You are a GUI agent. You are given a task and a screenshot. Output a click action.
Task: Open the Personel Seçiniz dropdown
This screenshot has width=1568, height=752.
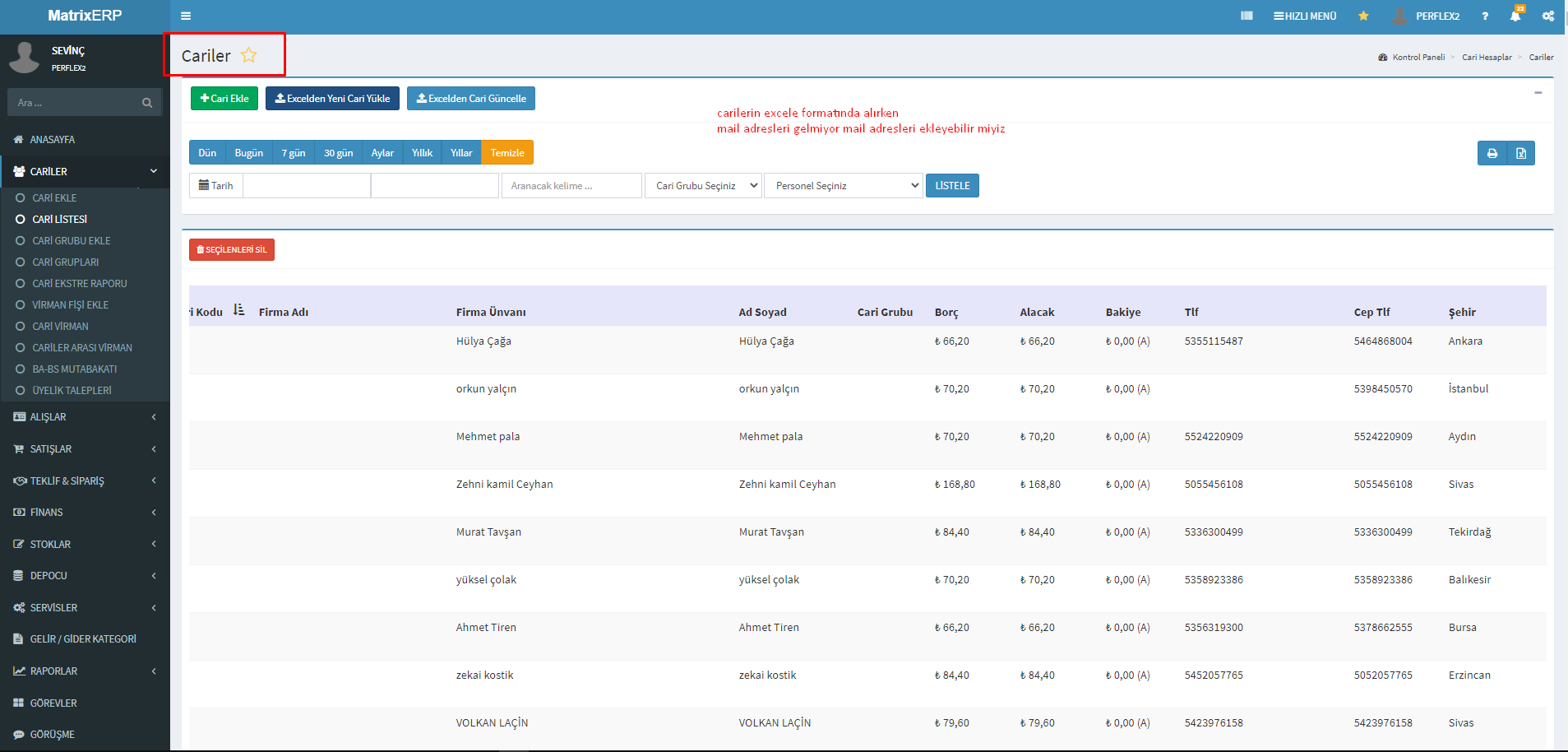[843, 186]
